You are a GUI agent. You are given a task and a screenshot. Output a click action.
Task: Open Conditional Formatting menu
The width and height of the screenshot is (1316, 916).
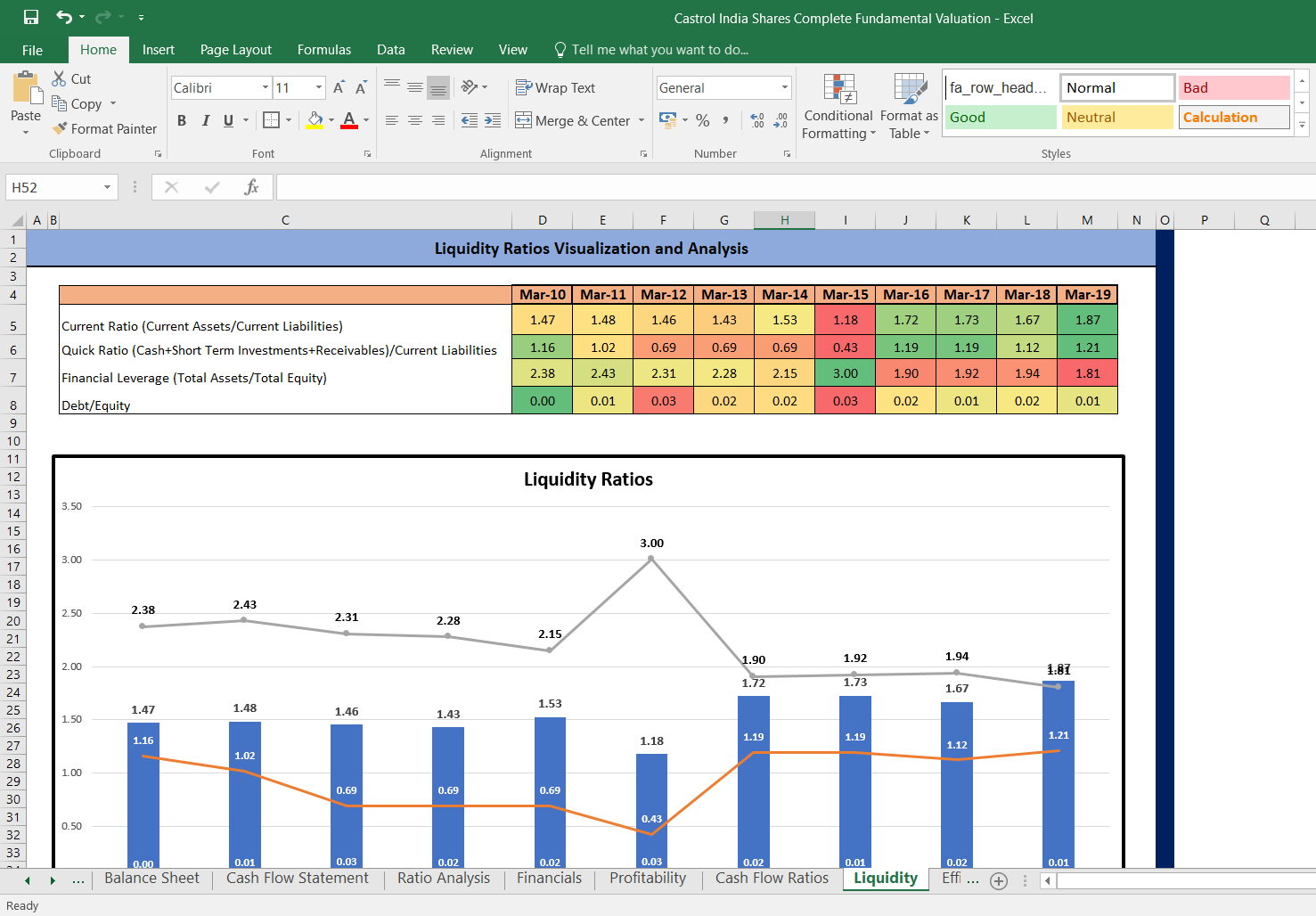[838, 107]
